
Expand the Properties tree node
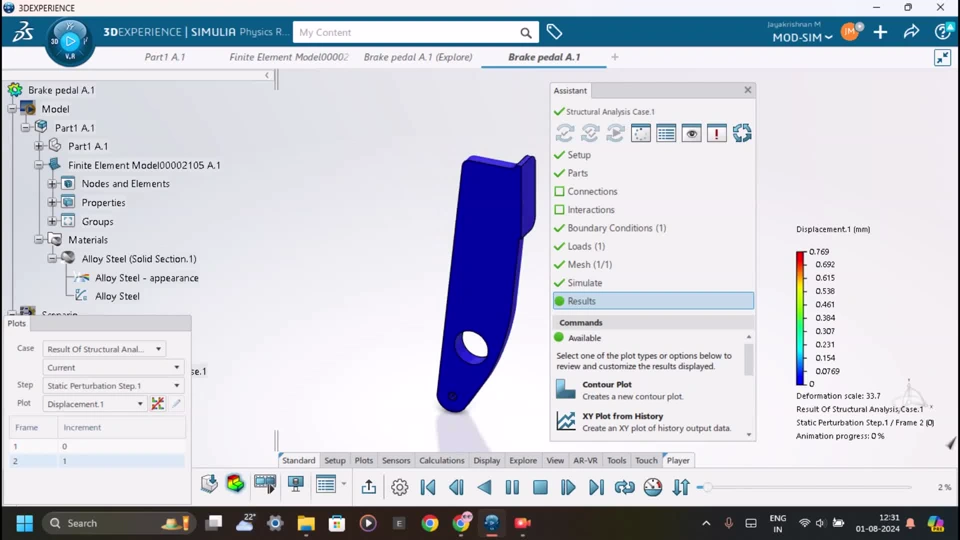point(52,203)
